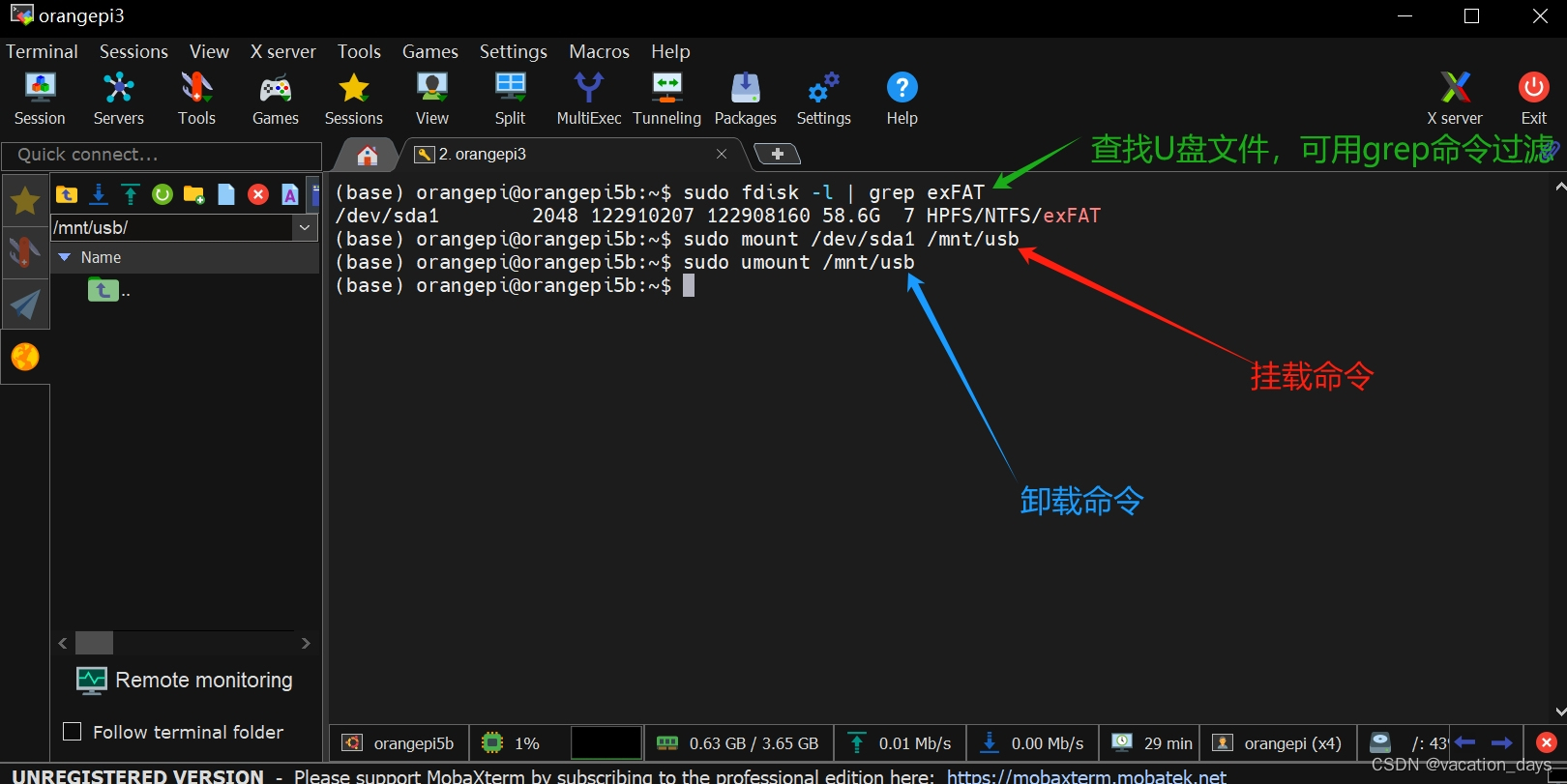Image resolution: width=1567 pixels, height=784 pixels.
Task: Click the 0.63 GB / 3.65 GB memory indicator
Action: tap(737, 743)
